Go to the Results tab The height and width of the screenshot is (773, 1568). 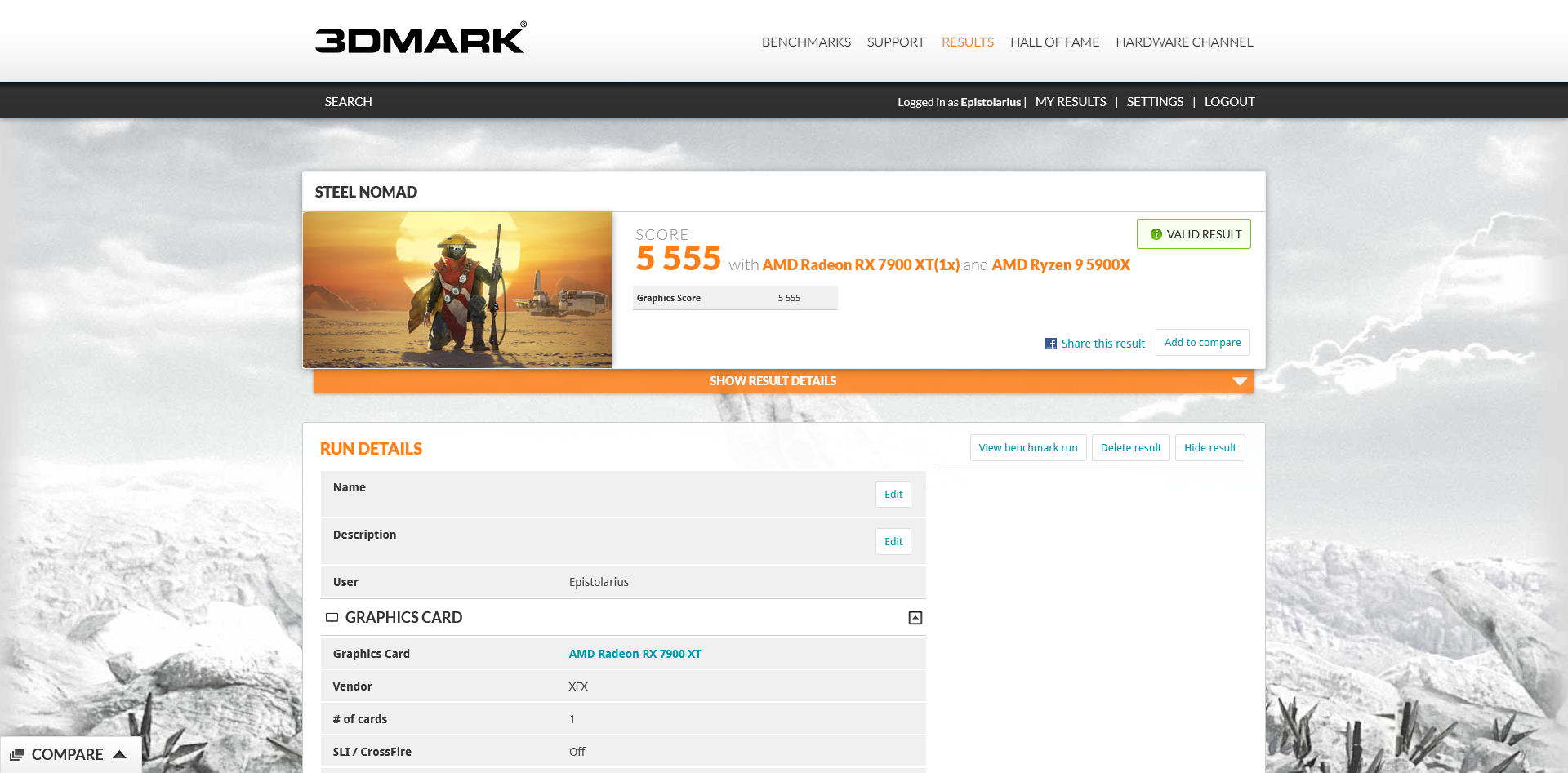pos(968,42)
